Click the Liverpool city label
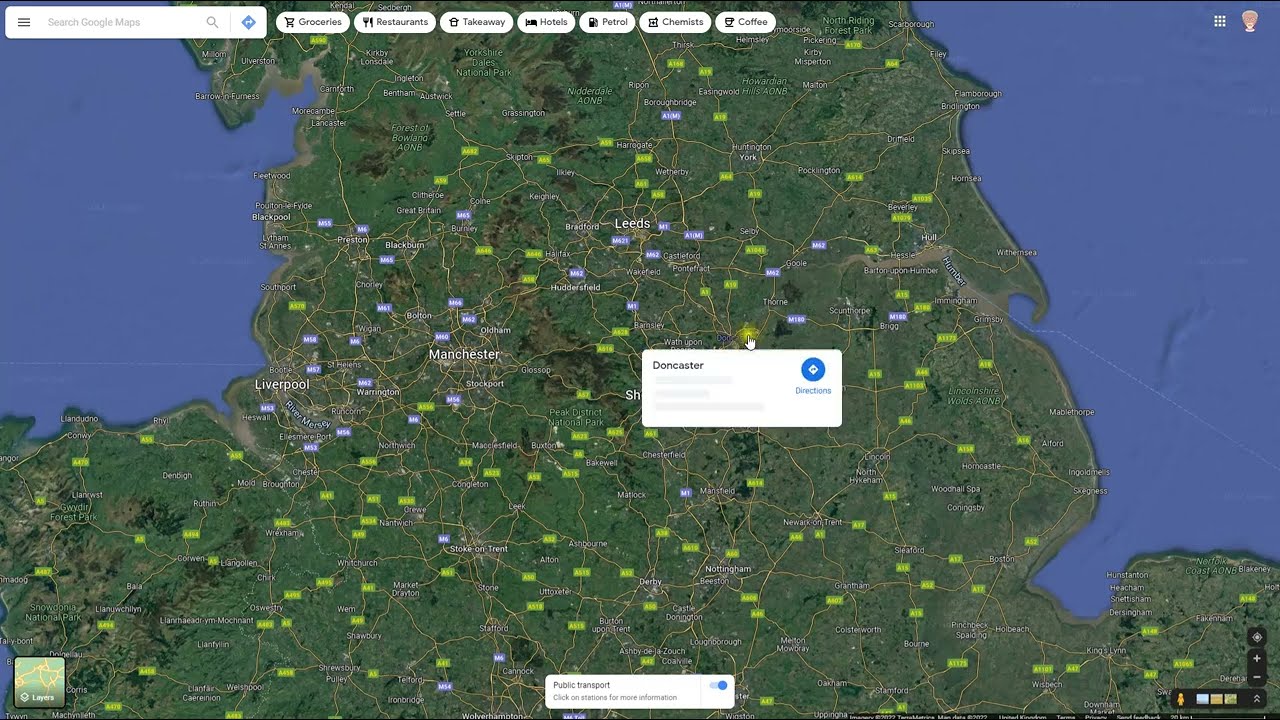This screenshot has width=1280, height=720. coord(282,385)
